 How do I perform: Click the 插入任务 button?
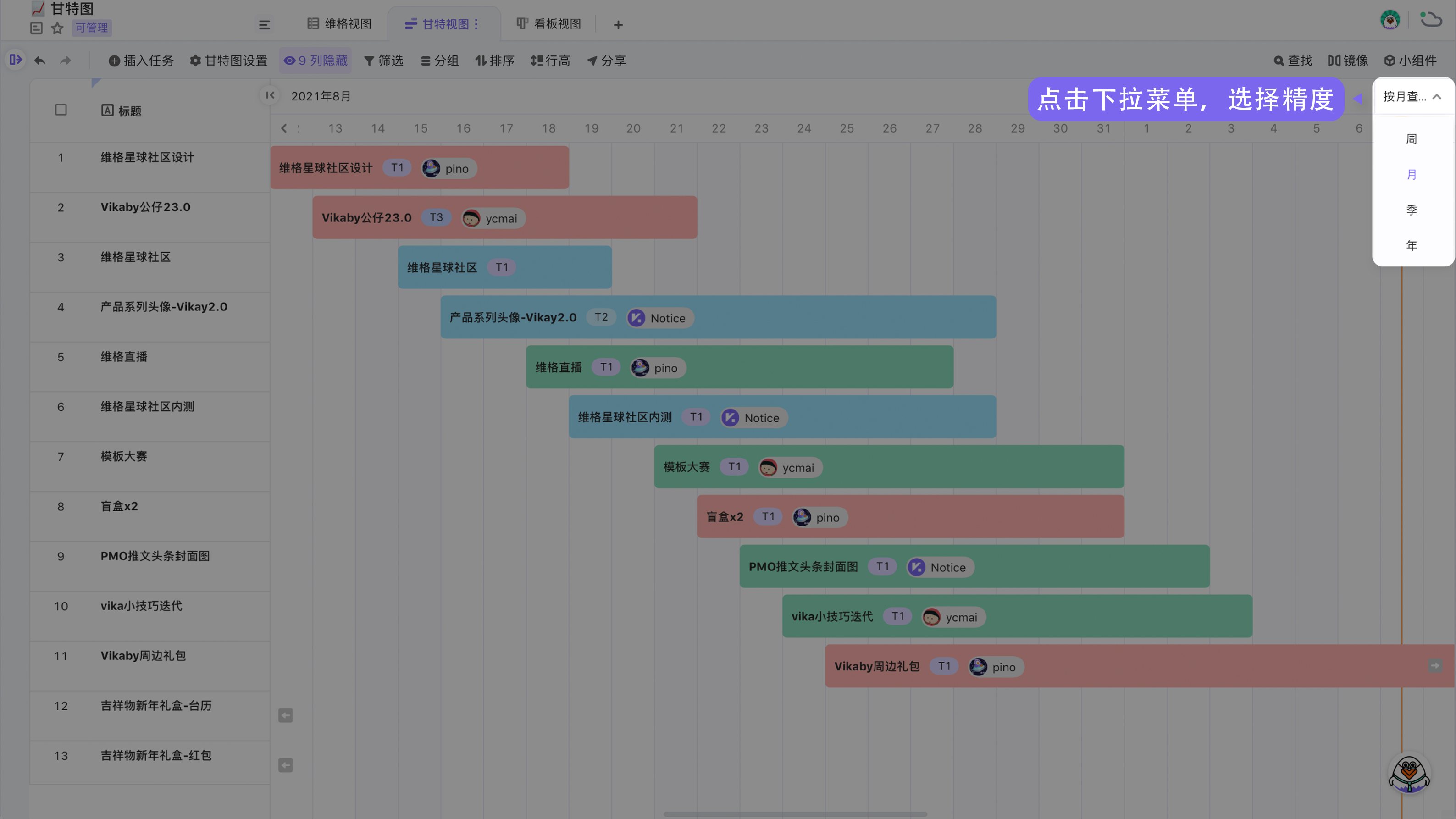pos(141,61)
